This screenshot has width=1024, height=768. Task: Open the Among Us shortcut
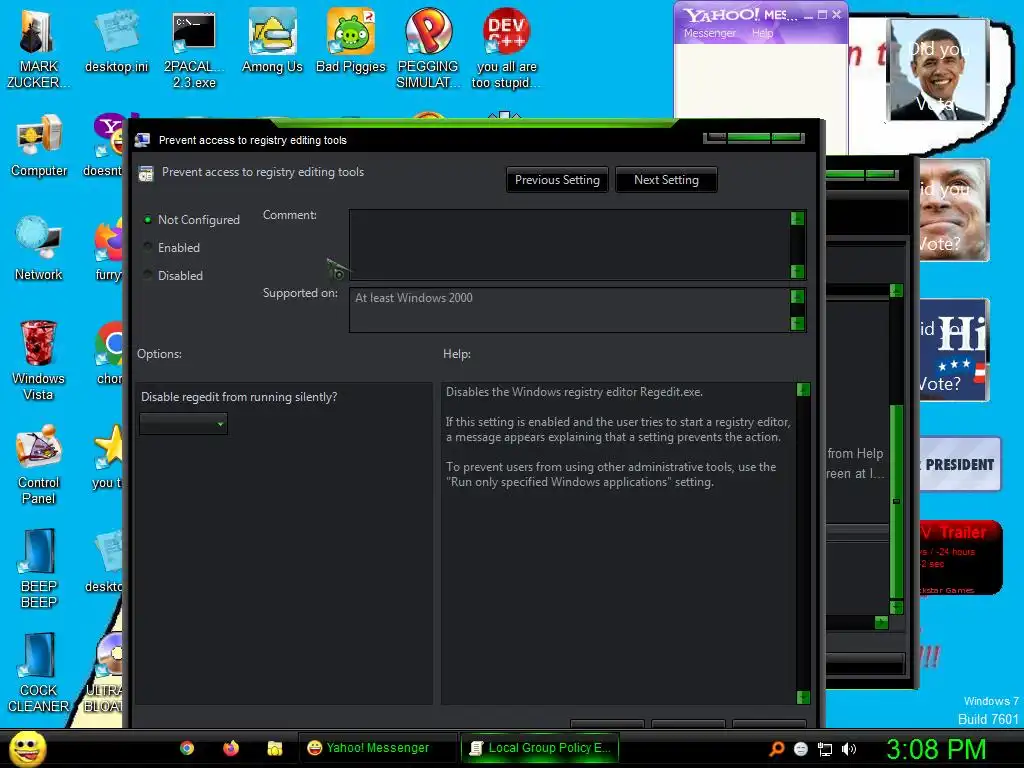272,41
